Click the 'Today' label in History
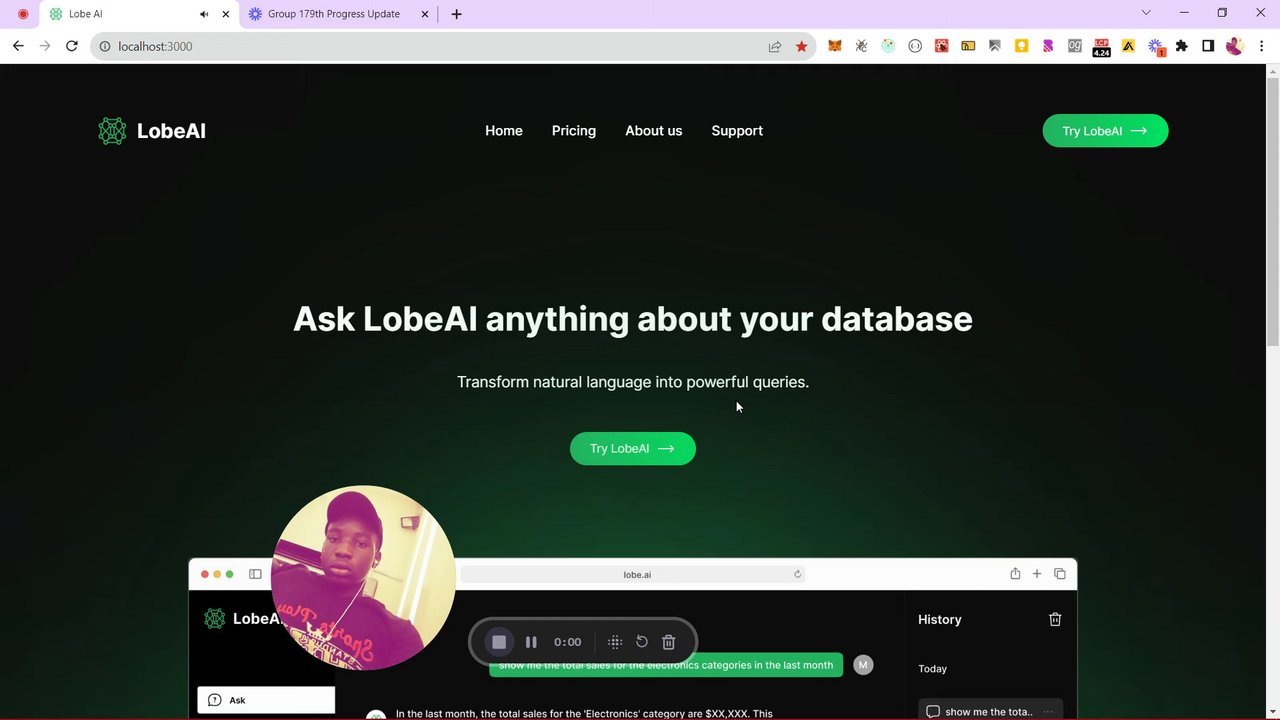This screenshot has width=1280, height=720. 933,668
